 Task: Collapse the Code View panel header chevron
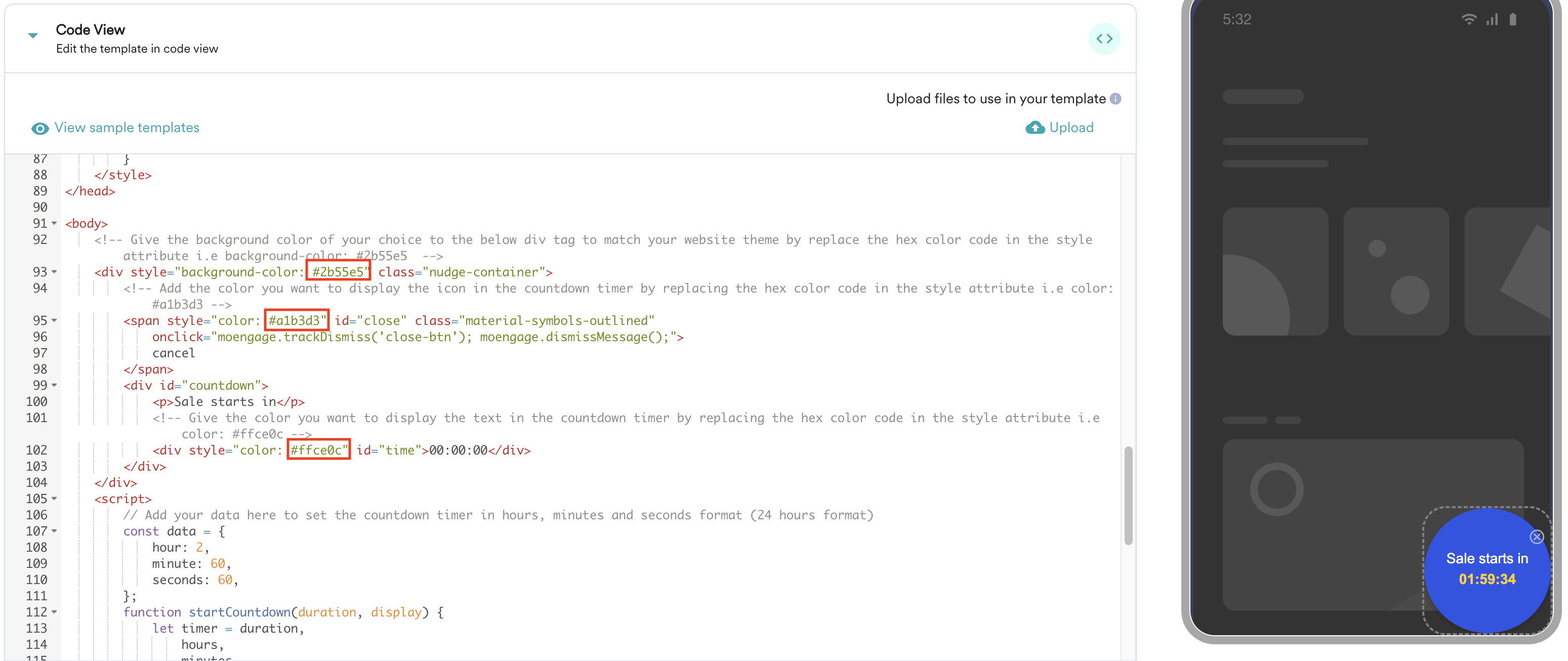point(32,35)
